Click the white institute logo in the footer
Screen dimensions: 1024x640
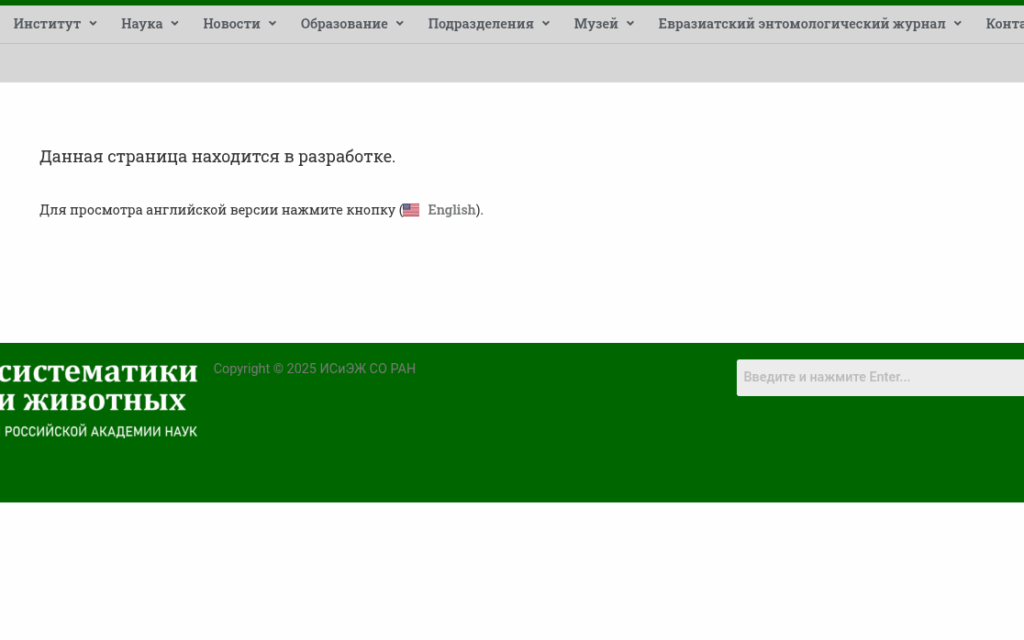point(98,400)
